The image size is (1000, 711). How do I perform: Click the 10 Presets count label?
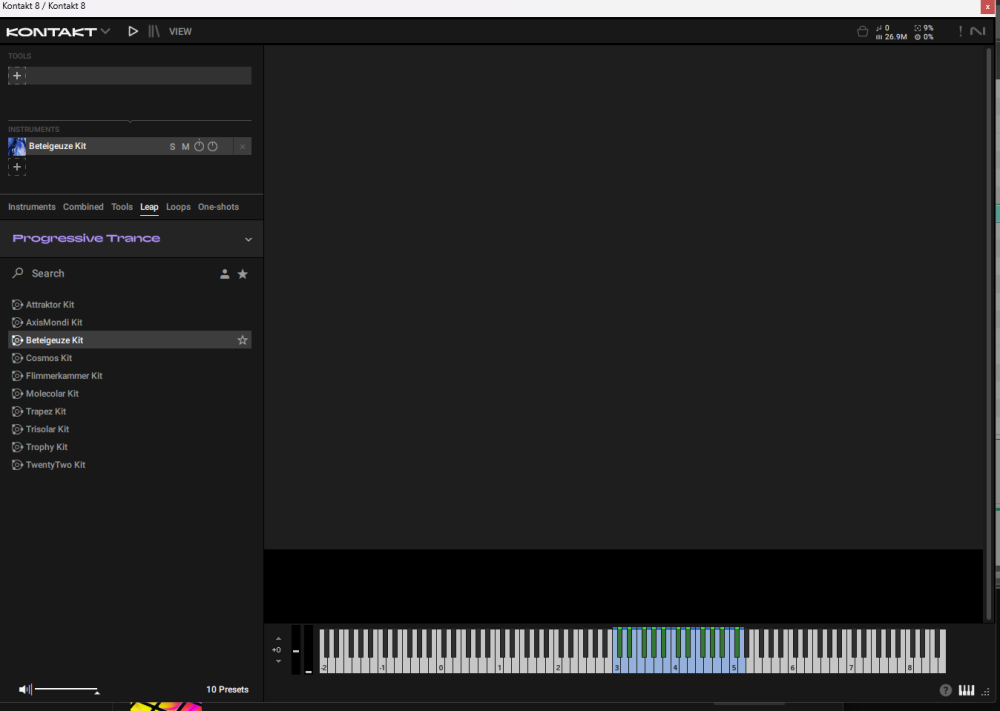click(x=227, y=690)
